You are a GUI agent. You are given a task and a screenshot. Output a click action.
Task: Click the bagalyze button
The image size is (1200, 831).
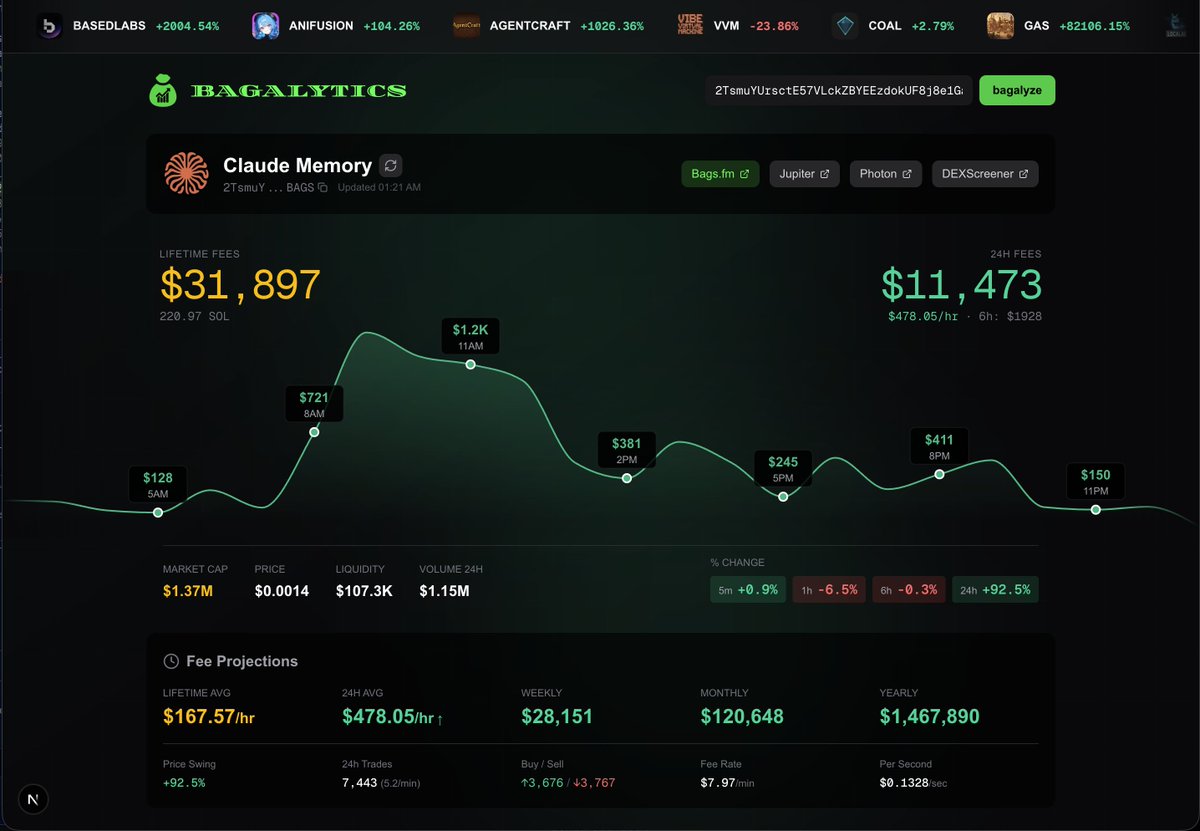point(1017,90)
